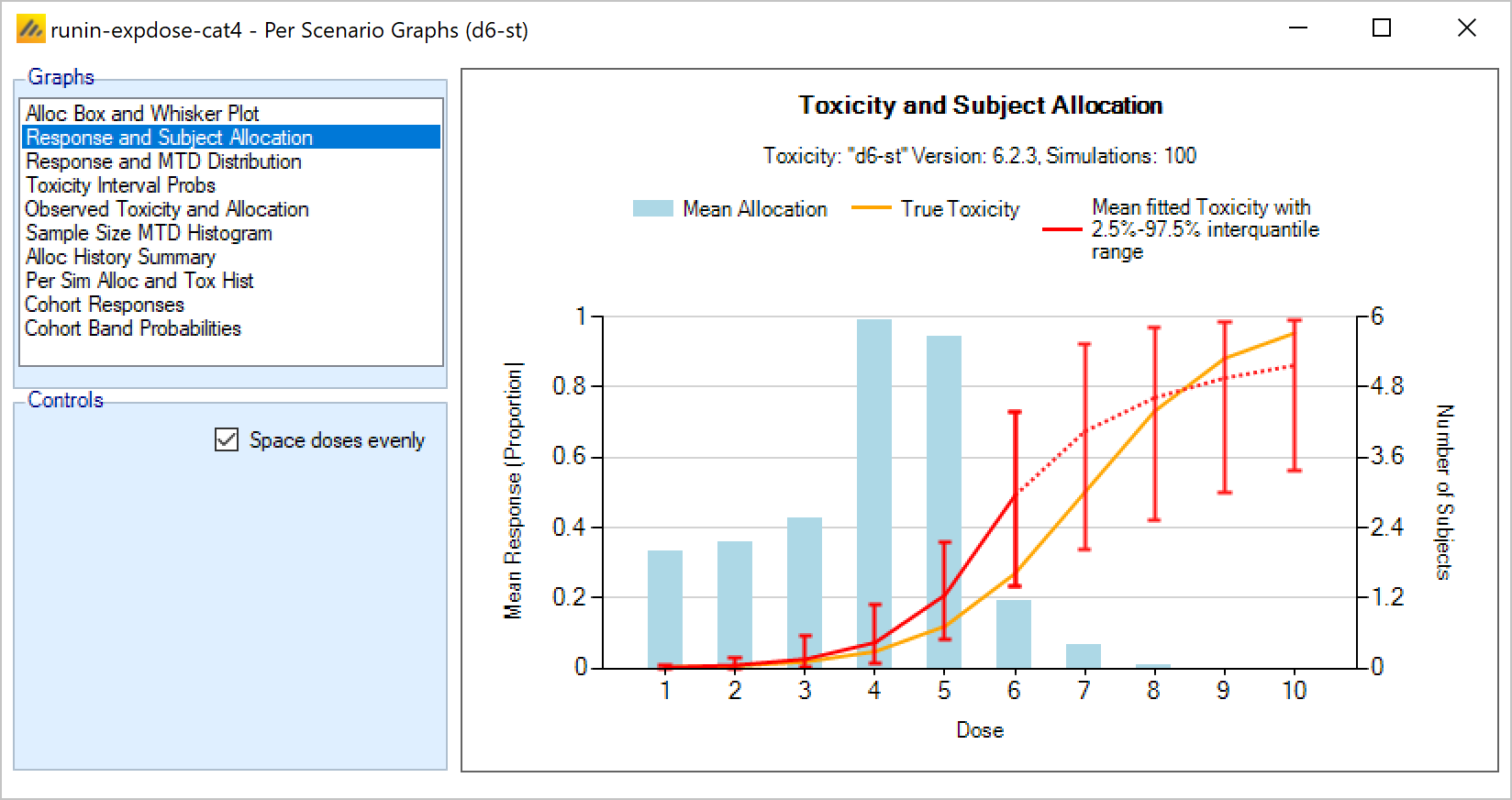Open Response and MTD Distribution graph
Screen dimensions: 1512x800
point(163,161)
